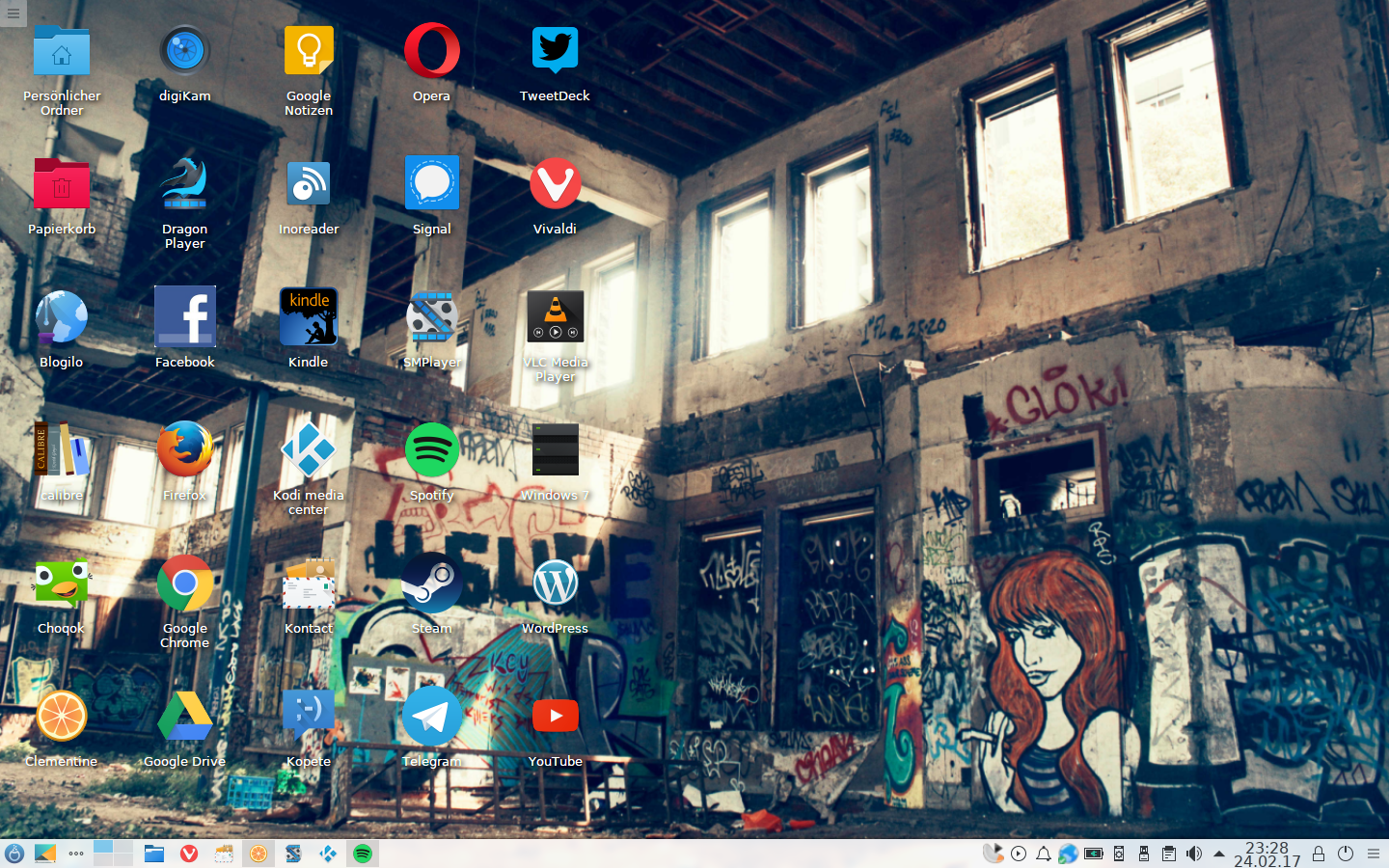This screenshot has width=1389, height=868.
Task: Click the show desktop icon in taskbar
Action: pos(45,854)
